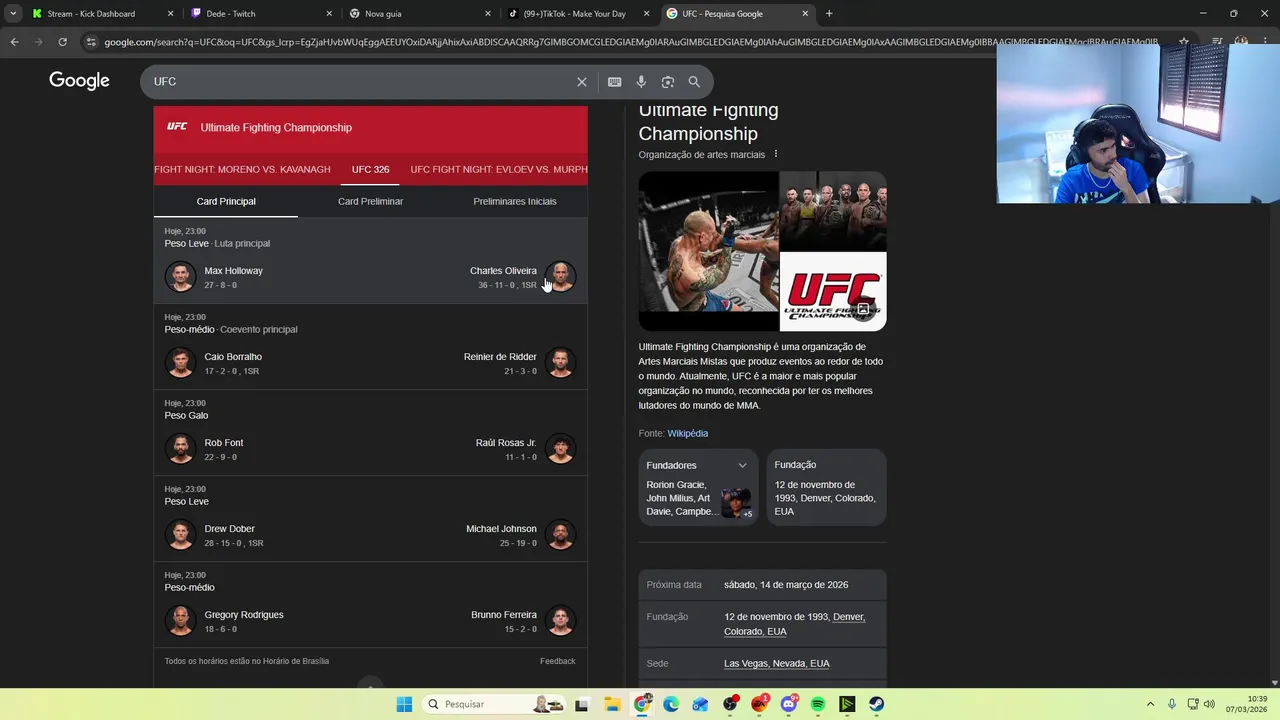Open File Explorer from taskbar
The image size is (1280, 720).
click(612, 704)
